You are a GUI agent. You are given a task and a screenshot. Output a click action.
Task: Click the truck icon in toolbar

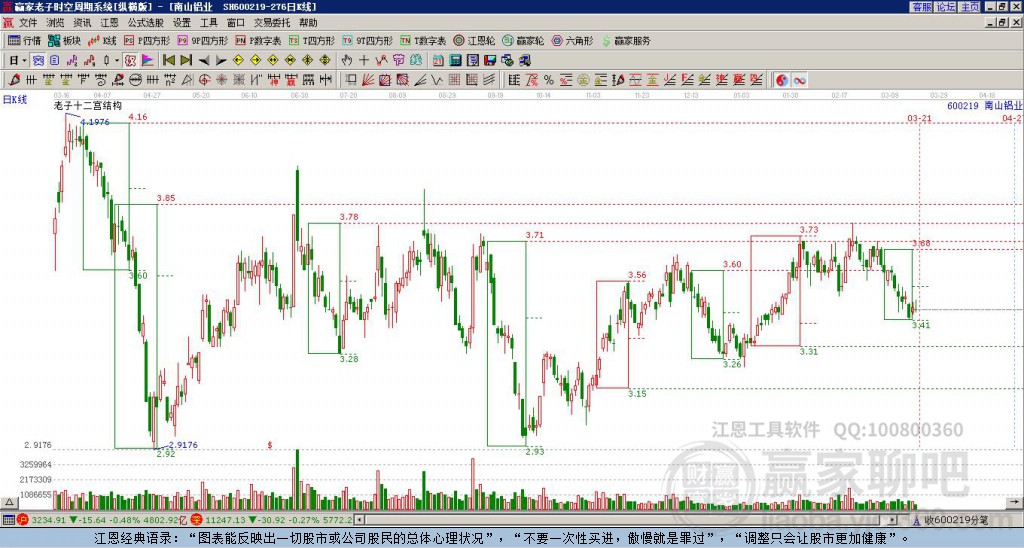pyautogui.click(x=524, y=60)
